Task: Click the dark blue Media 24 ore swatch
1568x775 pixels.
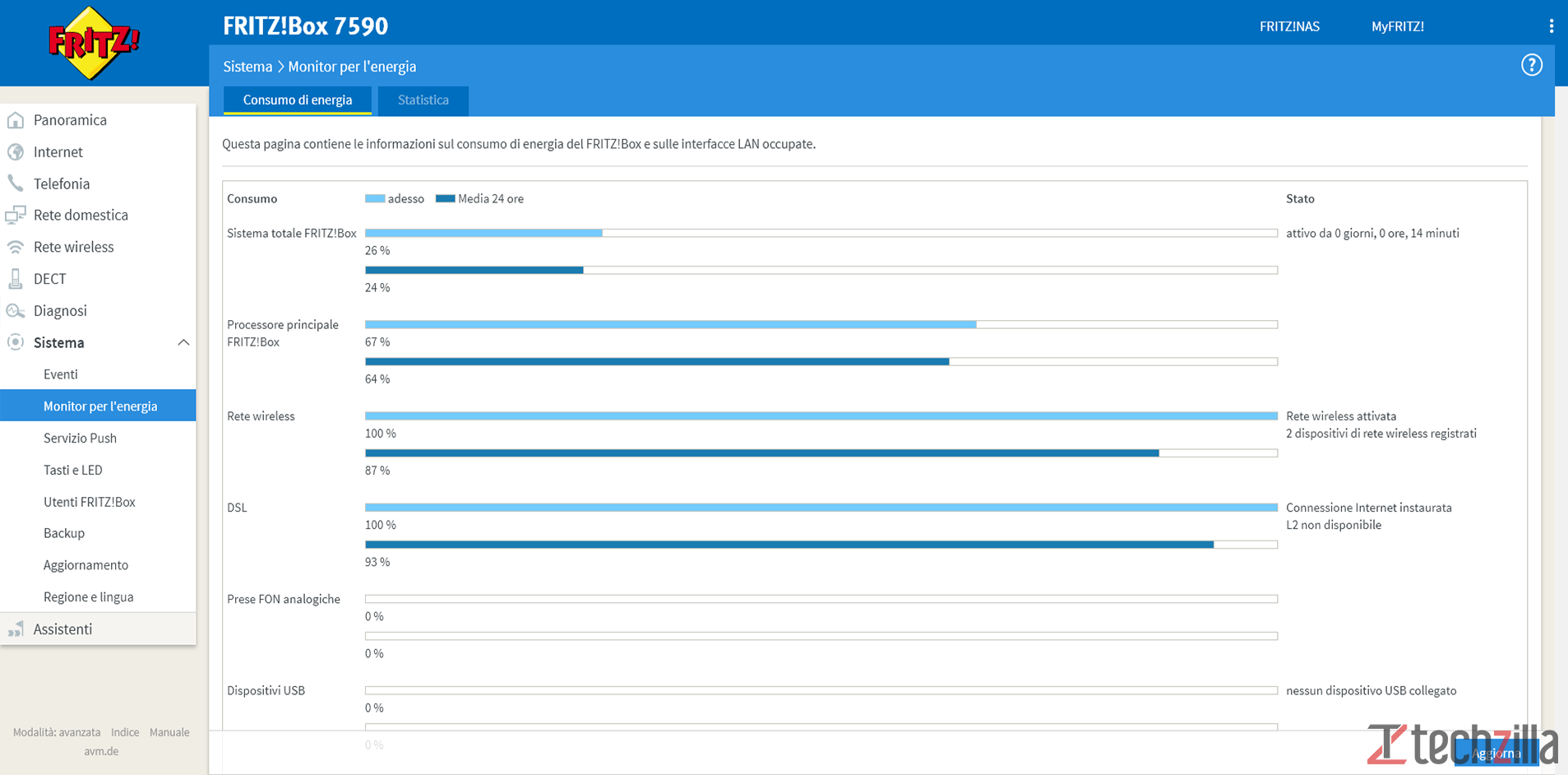Action: (445, 198)
